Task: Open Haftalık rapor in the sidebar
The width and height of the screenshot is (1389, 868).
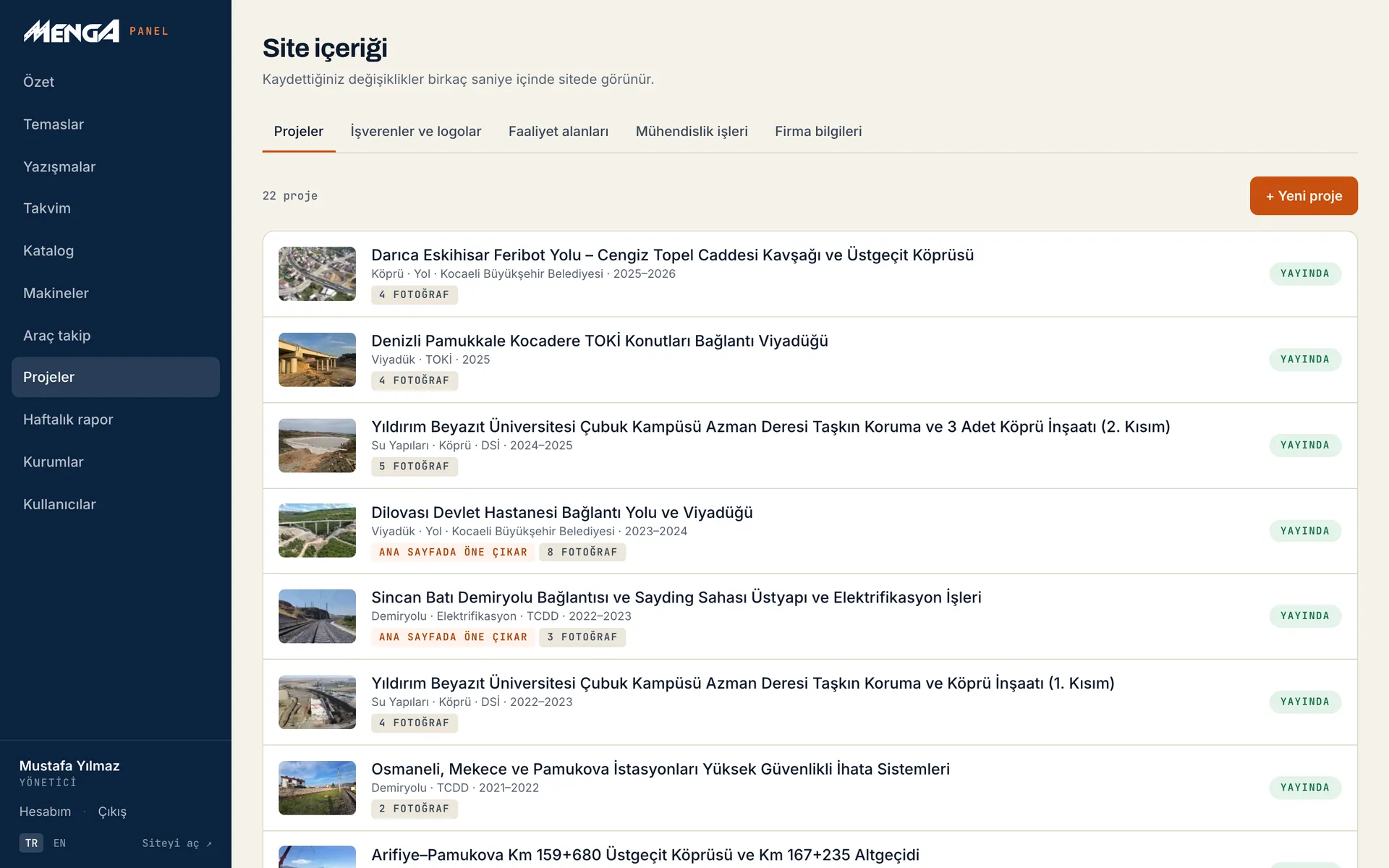Action: pyautogui.click(x=116, y=420)
